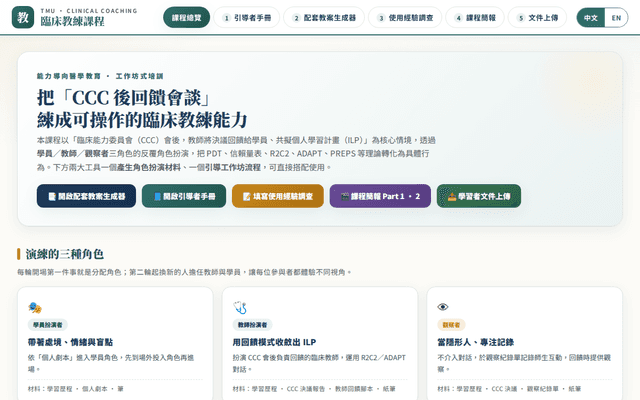Viewport: 640px width, 400px height.
Task: Click the 觀察者 badge
Action: click(451, 325)
